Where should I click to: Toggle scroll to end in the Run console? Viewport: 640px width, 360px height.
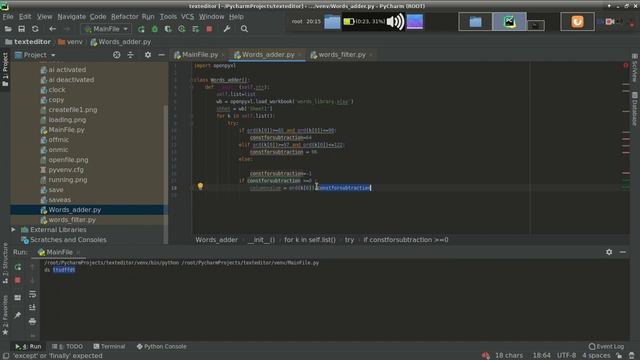point(32,308)
